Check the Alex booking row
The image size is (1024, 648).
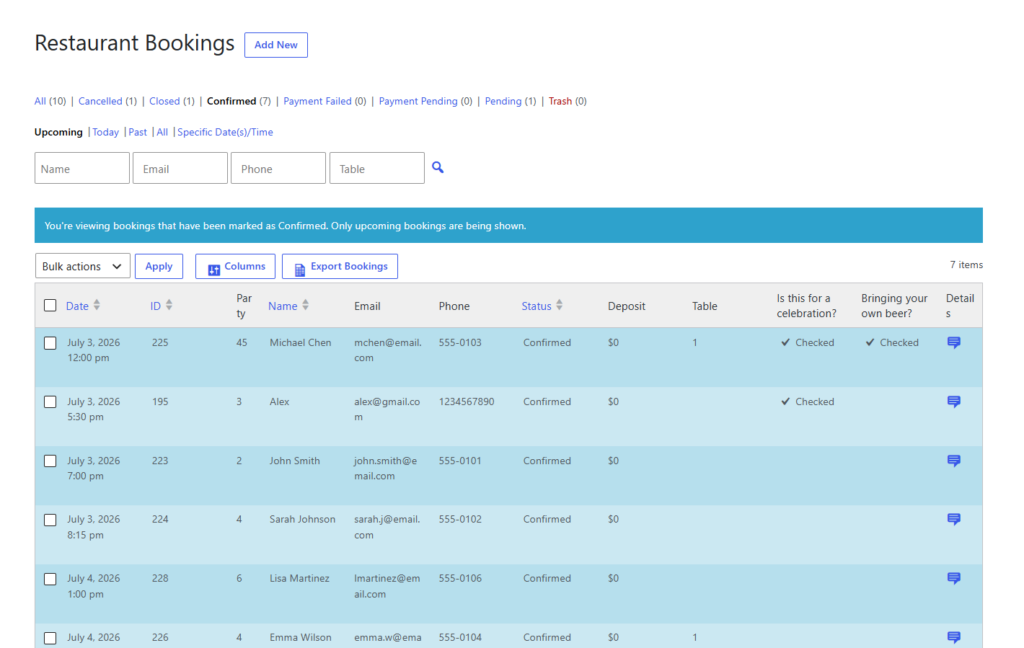point(50,402)
